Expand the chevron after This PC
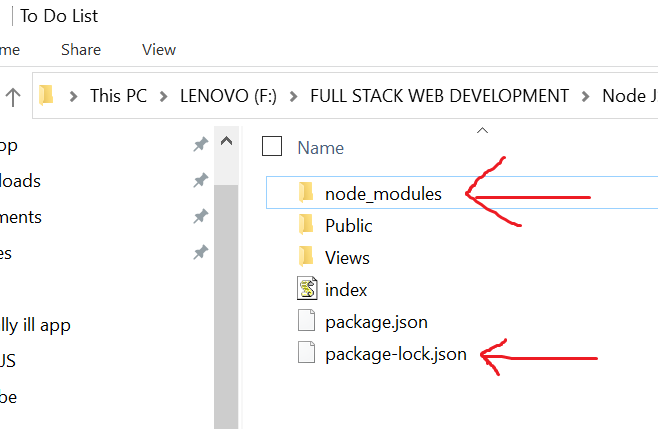This screenshot has width=658, height=429. [164, 97]
